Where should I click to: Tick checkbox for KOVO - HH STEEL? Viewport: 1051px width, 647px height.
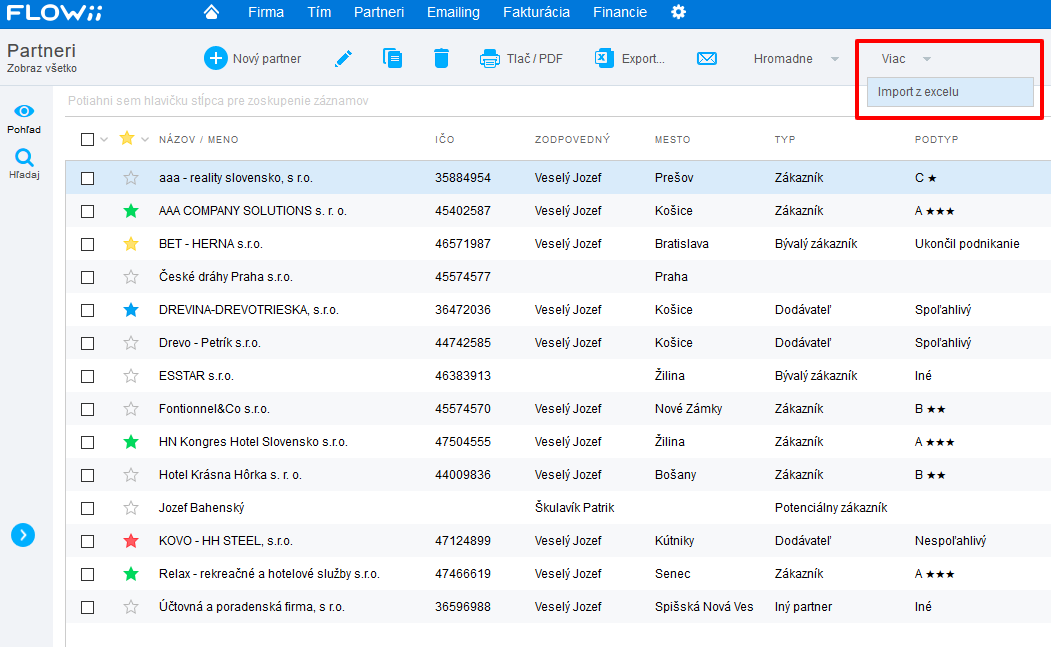click(x=87, y=541)
